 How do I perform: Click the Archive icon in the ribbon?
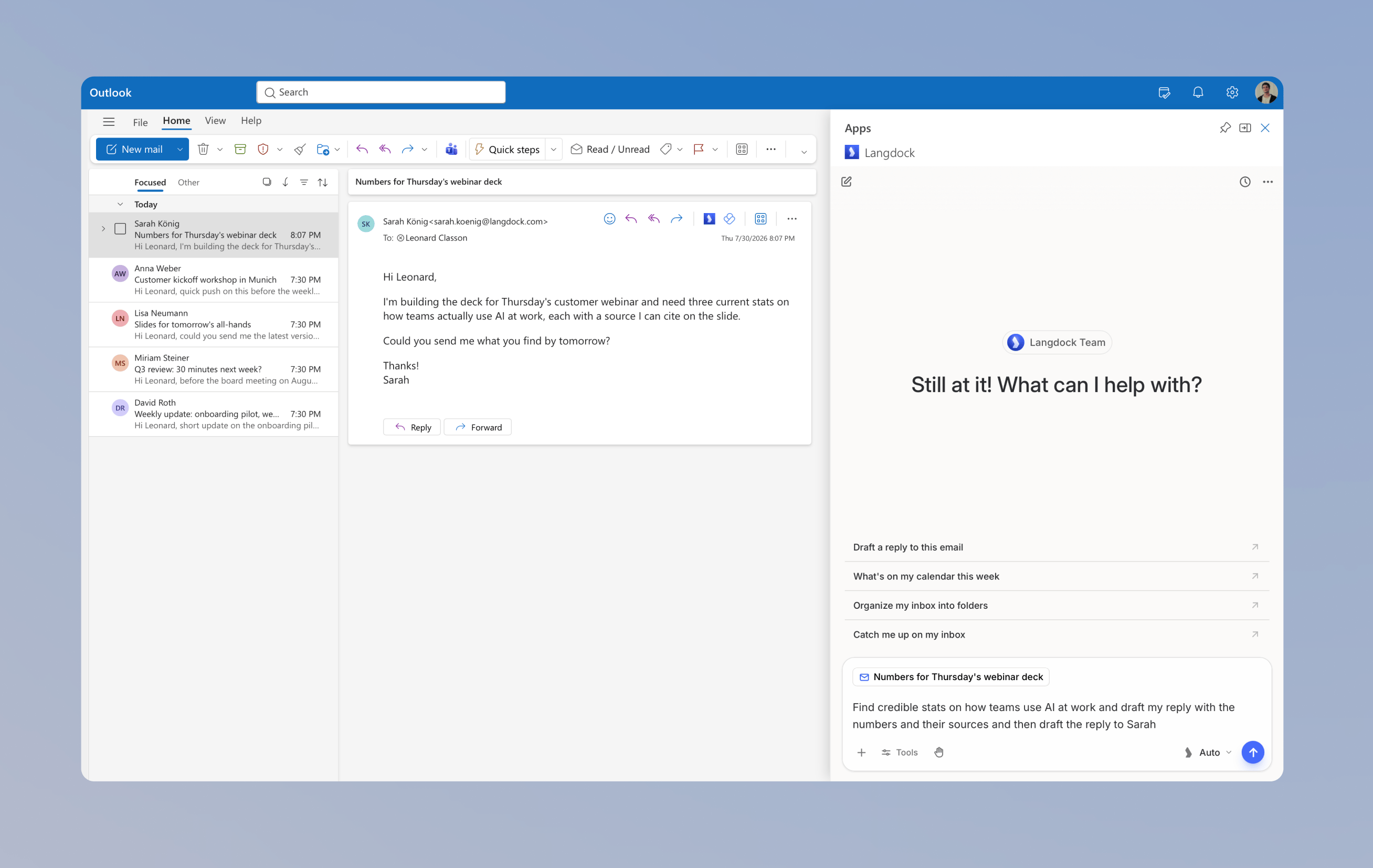pyautogui.click(x=240, y=150)
